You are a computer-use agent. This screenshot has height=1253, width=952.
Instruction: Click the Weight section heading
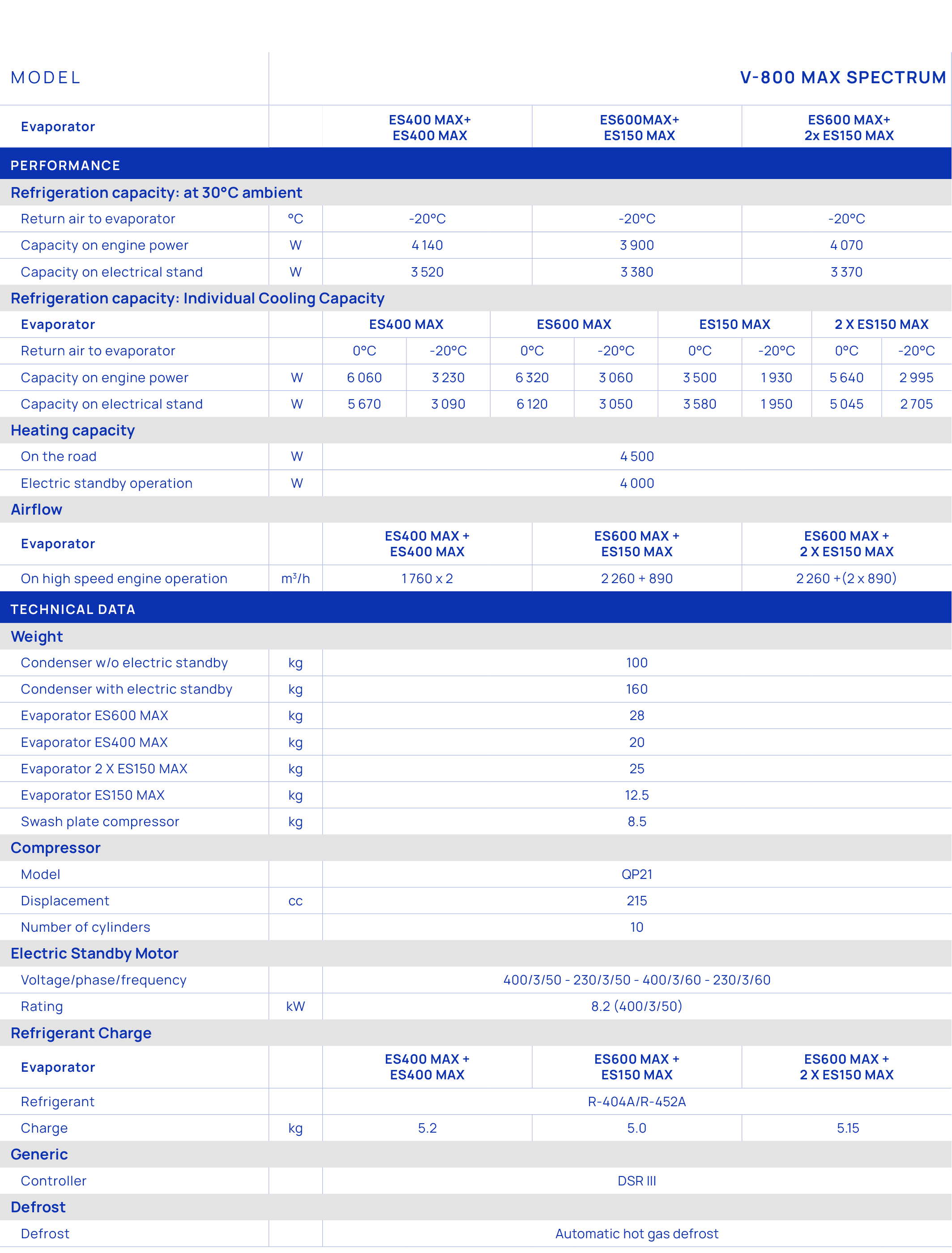37,637
